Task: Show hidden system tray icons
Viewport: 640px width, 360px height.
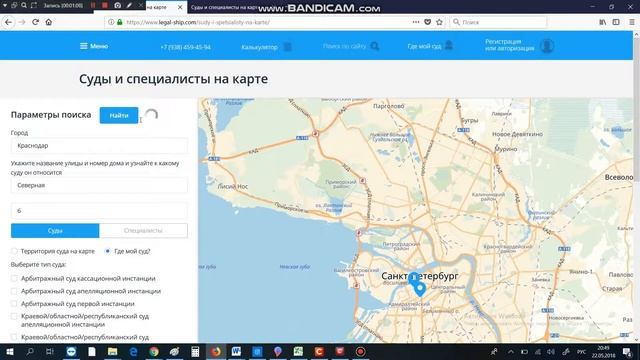Action: pyautogui.click(x=511, y=351)
